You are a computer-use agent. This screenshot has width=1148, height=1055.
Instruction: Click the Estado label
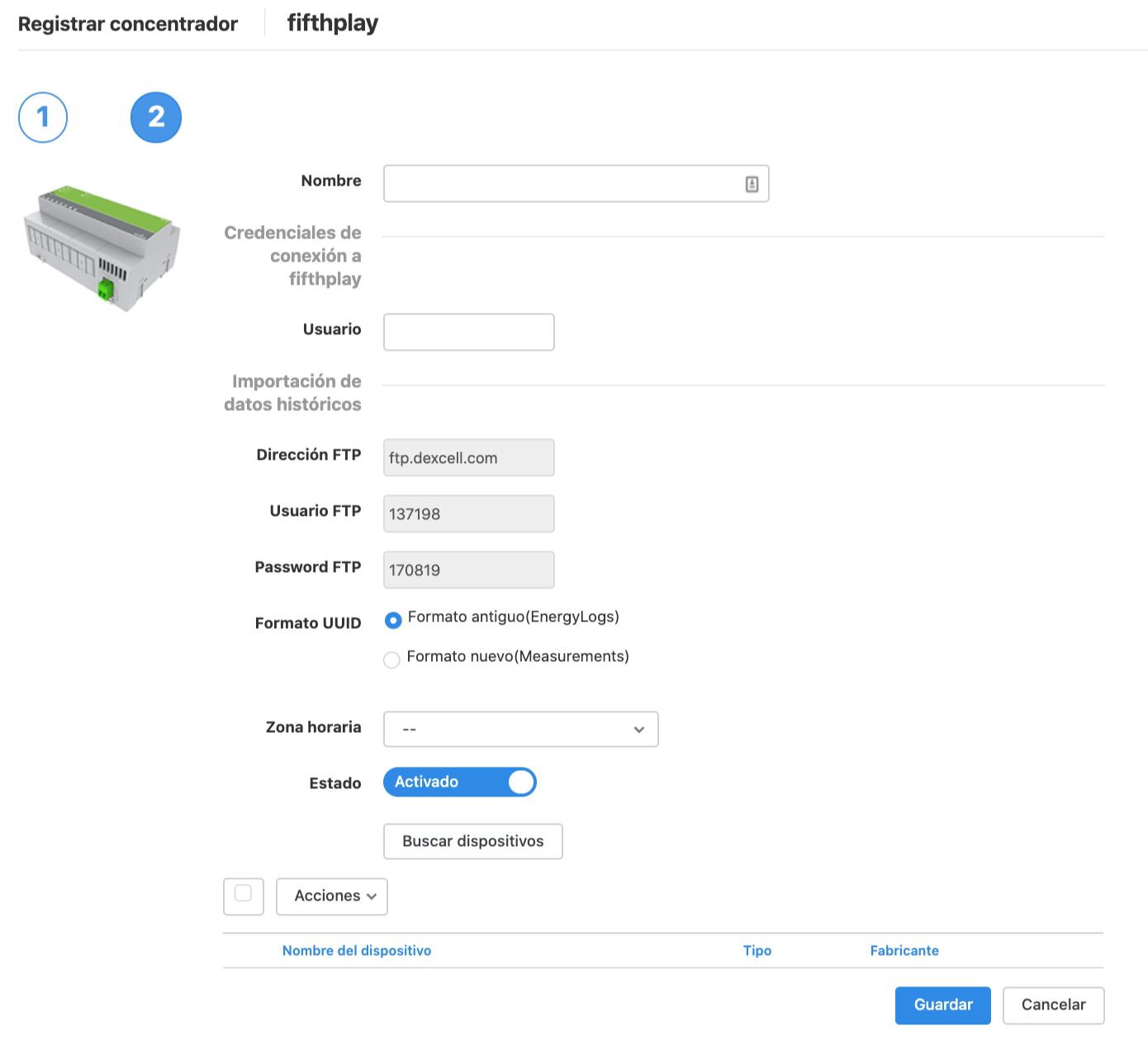point(335,783)
